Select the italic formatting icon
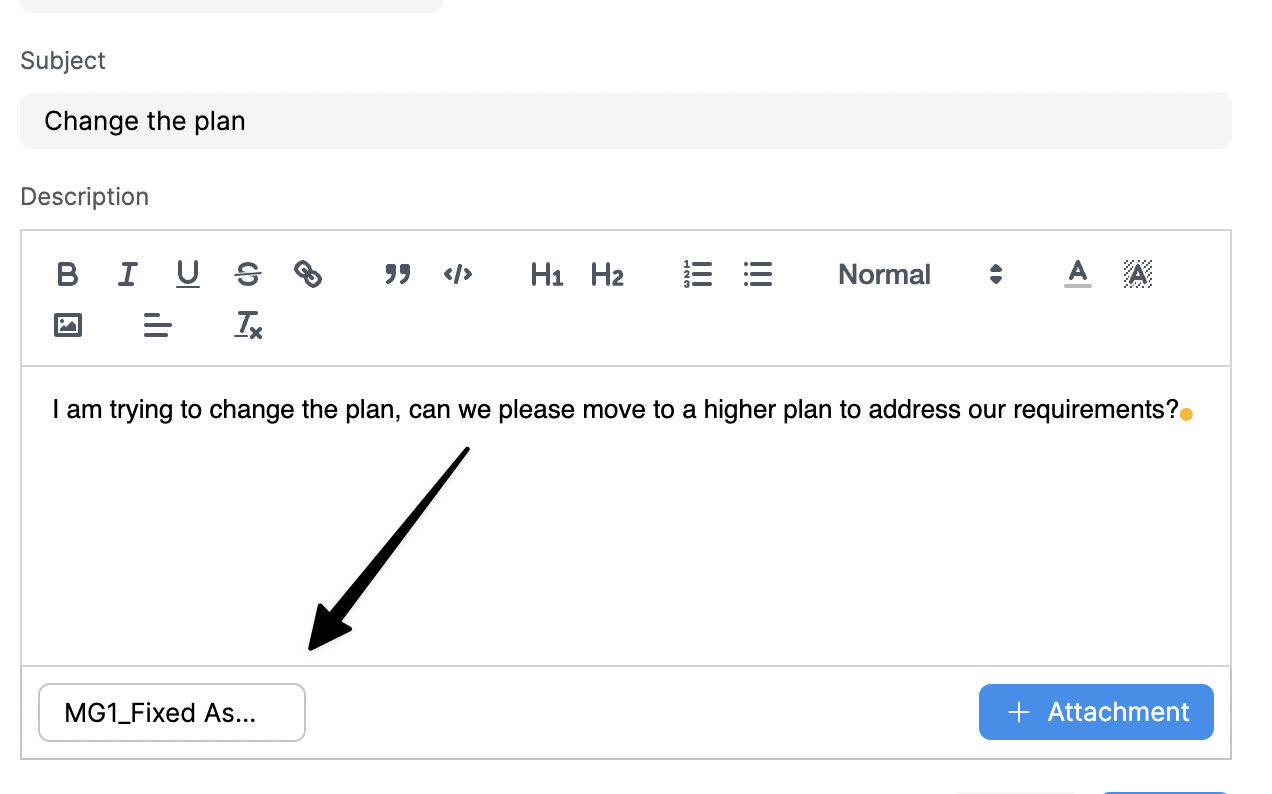The image size is (1272, 794). coord(127,274)
